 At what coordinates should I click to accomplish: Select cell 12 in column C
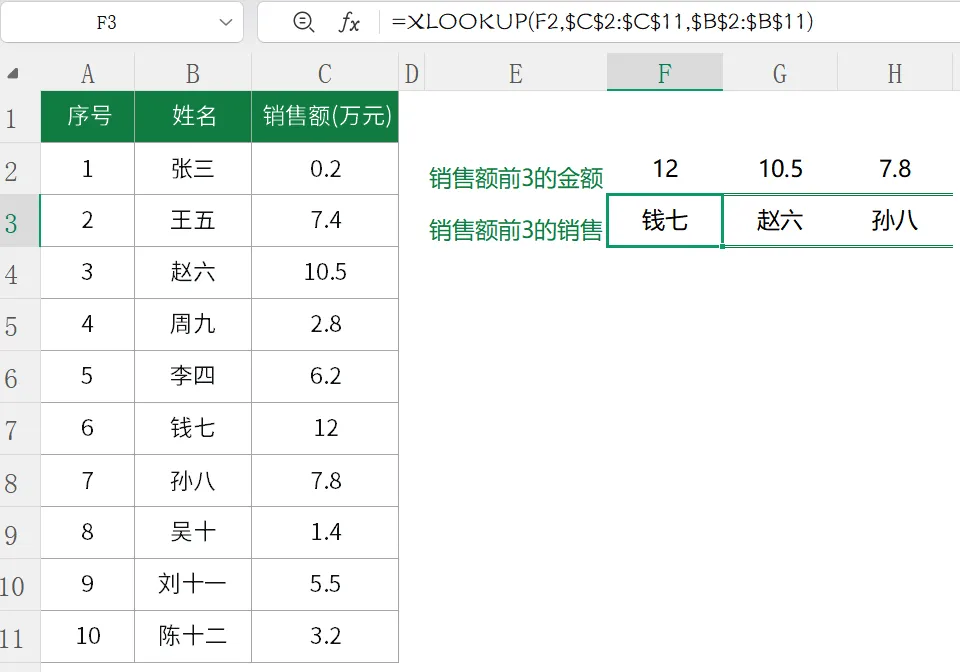click(325, 428)
